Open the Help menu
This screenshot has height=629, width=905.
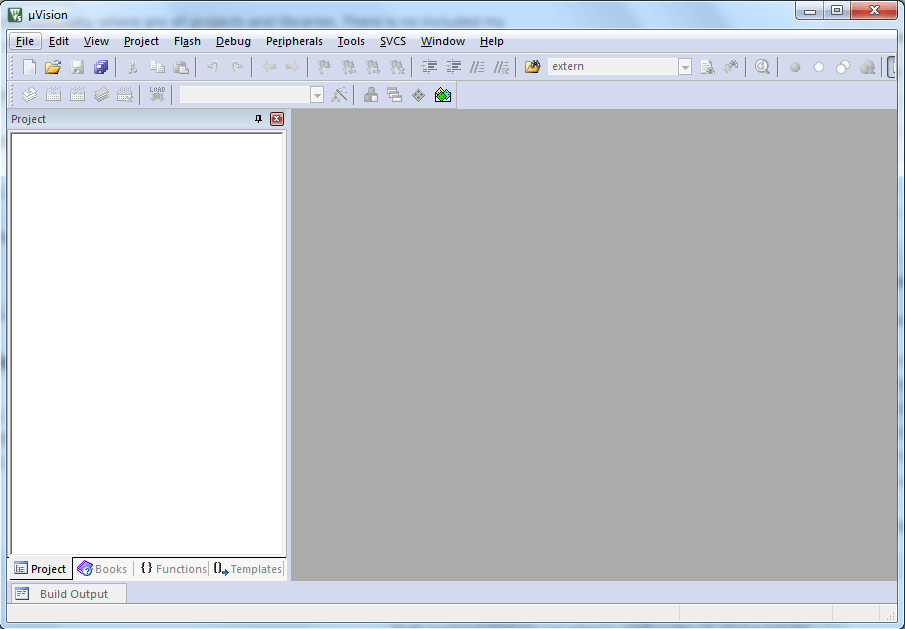point(491,41)
